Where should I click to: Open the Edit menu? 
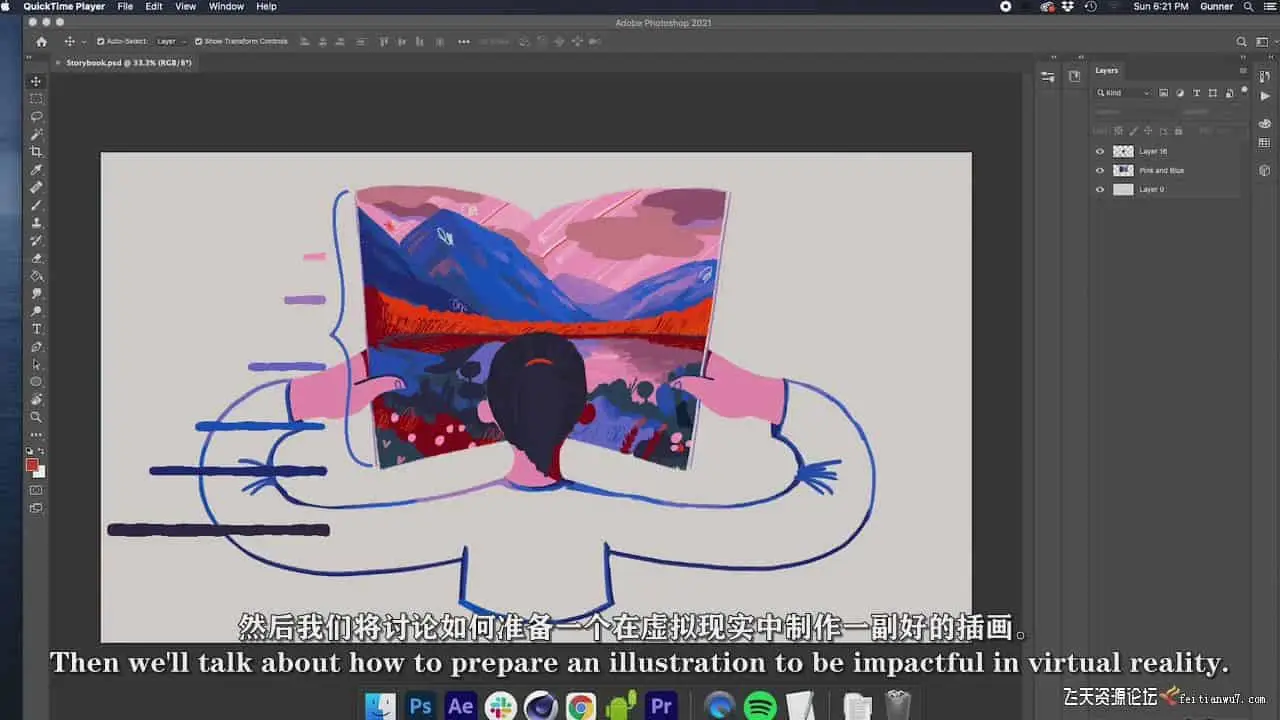[154, 6]
